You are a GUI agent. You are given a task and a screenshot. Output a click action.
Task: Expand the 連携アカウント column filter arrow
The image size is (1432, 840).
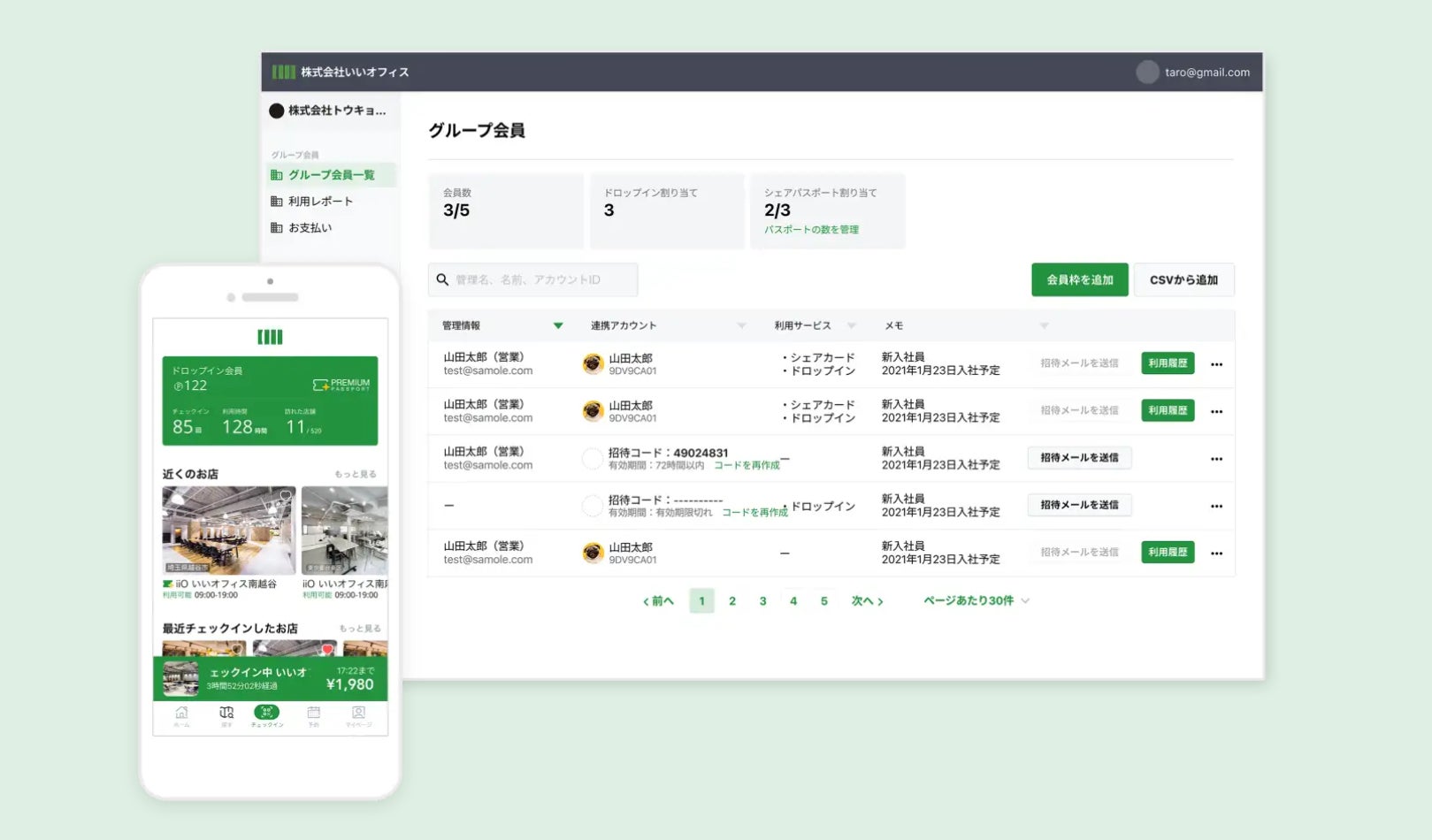(742, 325)
